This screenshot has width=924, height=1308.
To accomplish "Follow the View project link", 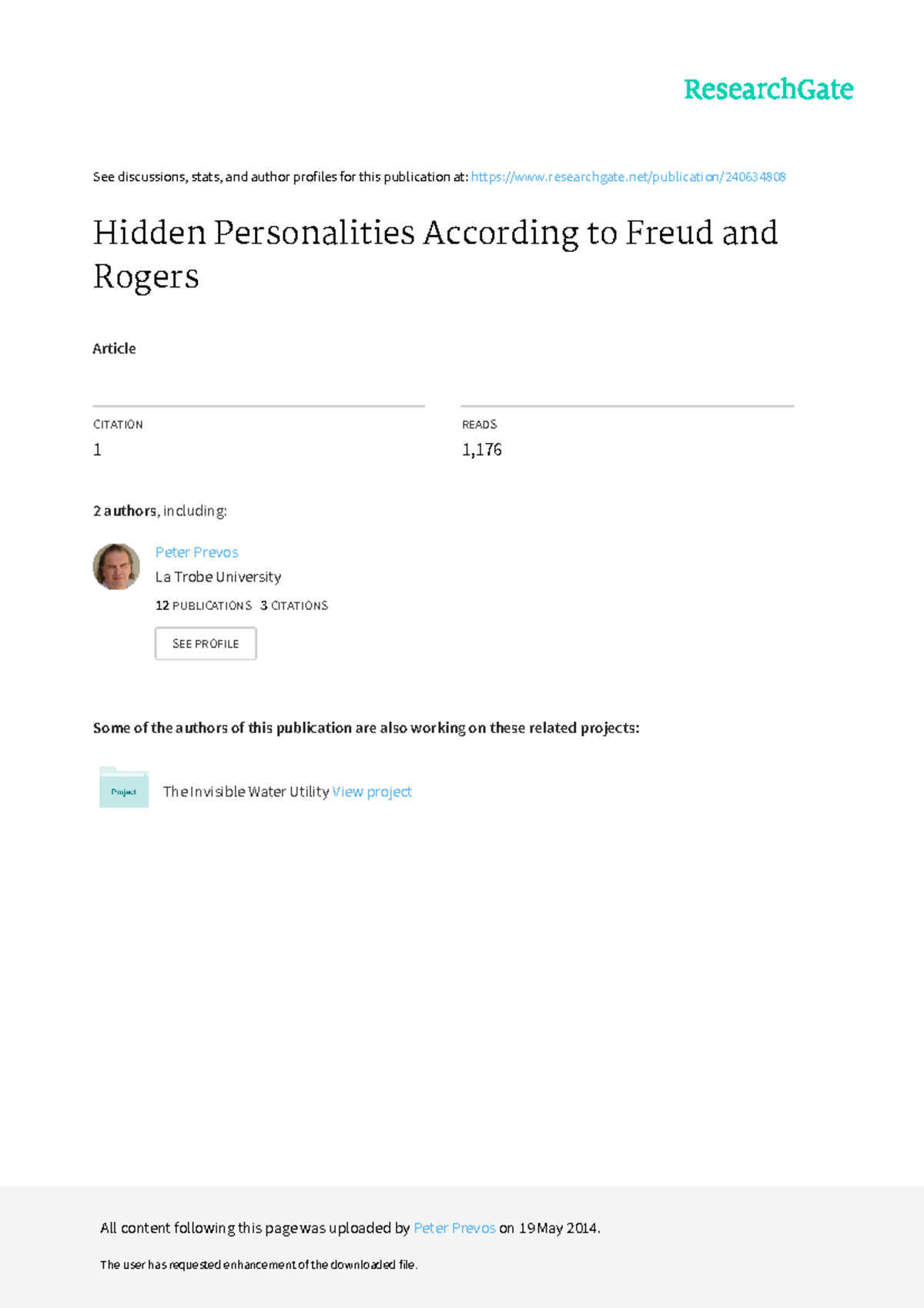I will (x=372, y=792).
